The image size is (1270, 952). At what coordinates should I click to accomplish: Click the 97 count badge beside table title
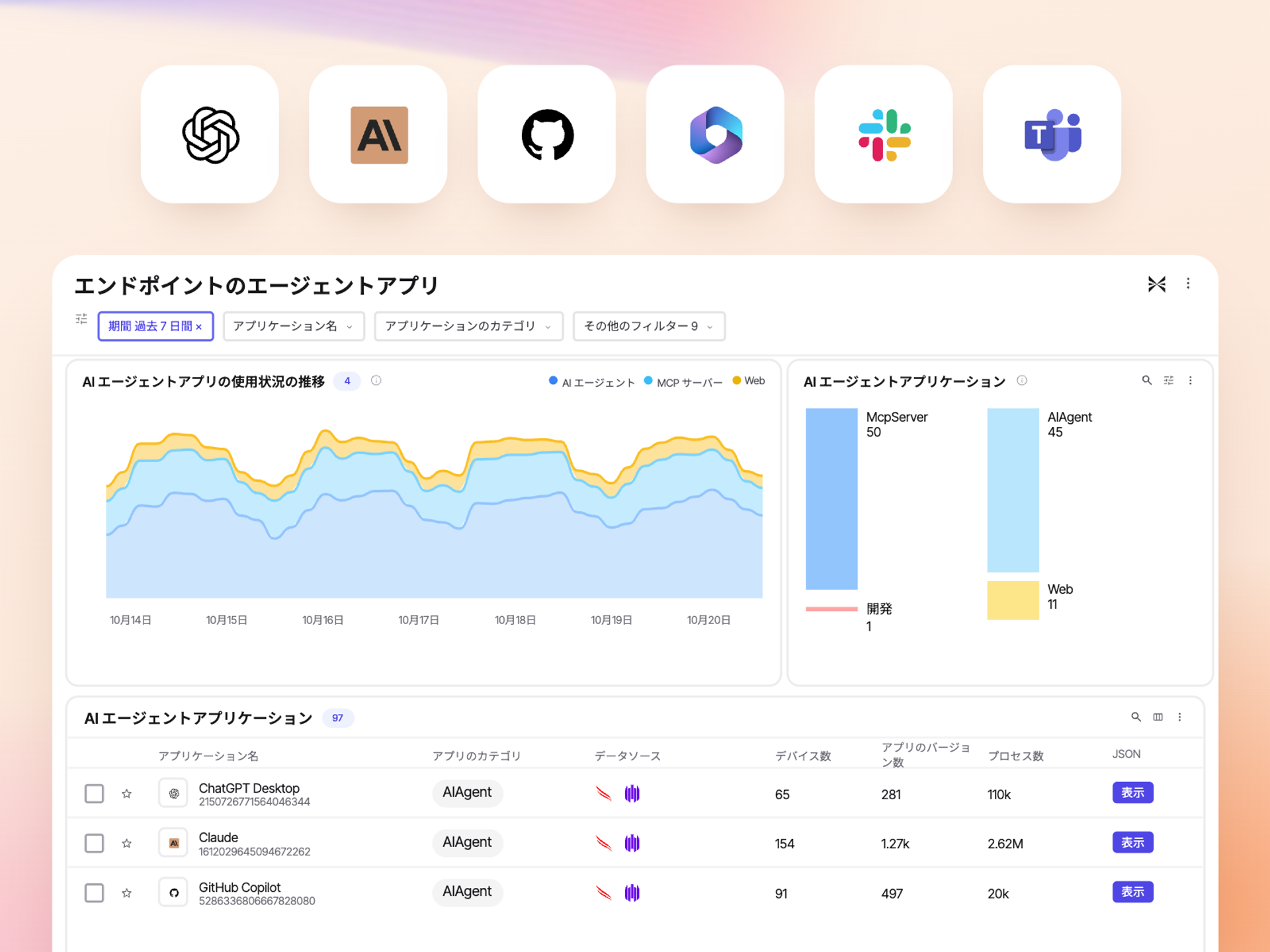point(337,718)
